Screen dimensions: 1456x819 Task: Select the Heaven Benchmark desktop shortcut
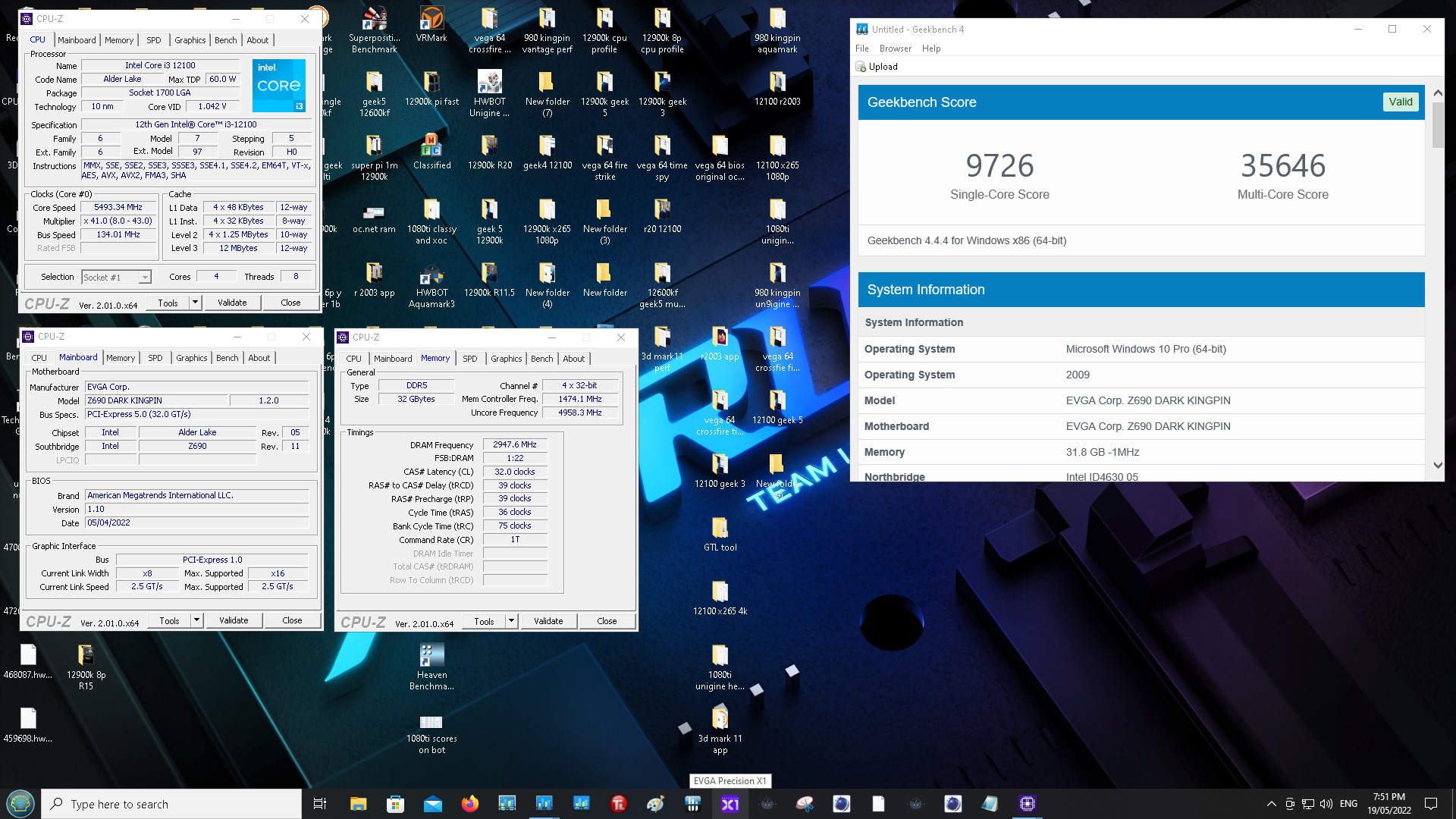(431, 667)
